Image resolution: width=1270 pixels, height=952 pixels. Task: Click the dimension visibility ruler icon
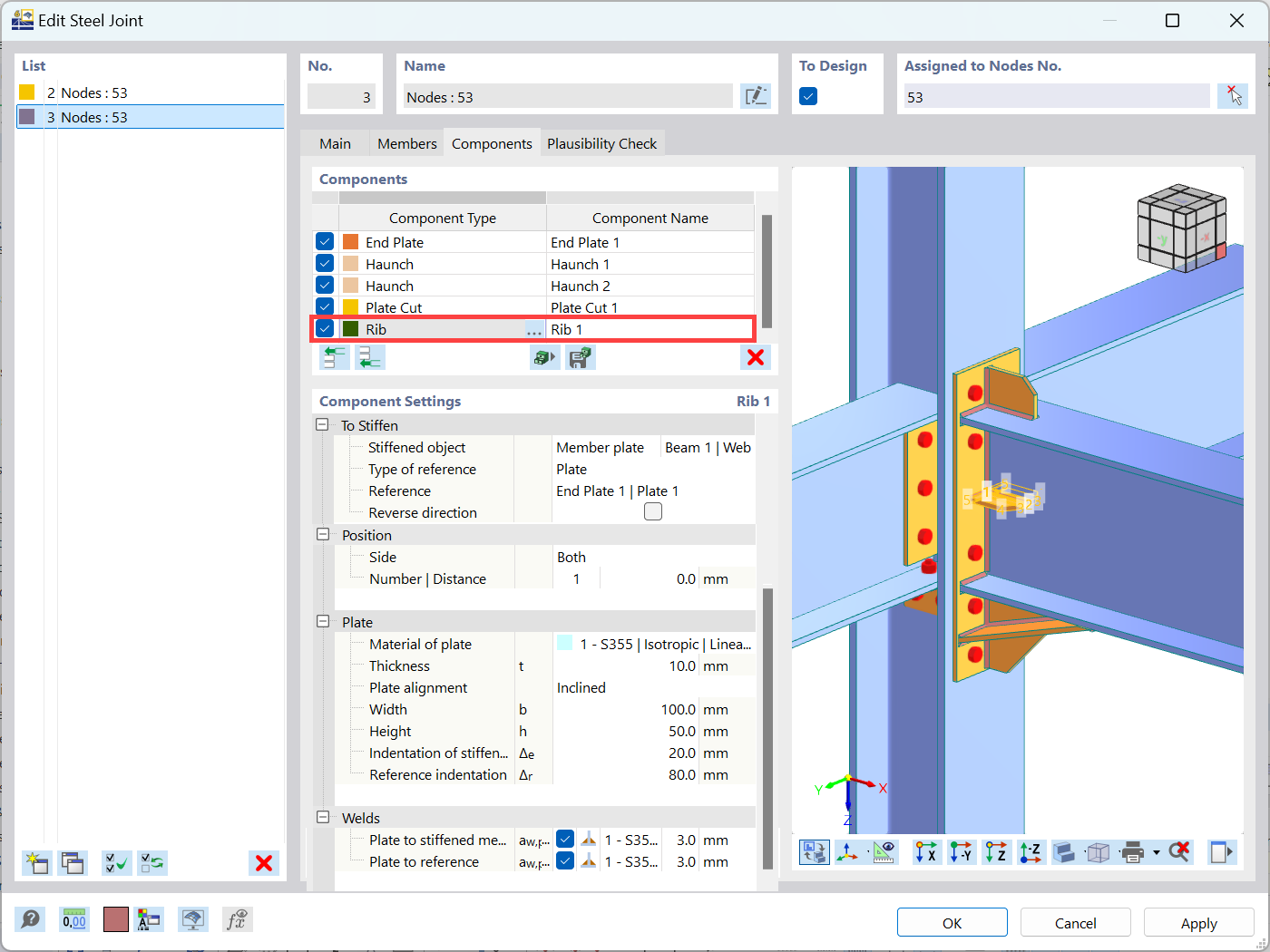click(884, 852)
